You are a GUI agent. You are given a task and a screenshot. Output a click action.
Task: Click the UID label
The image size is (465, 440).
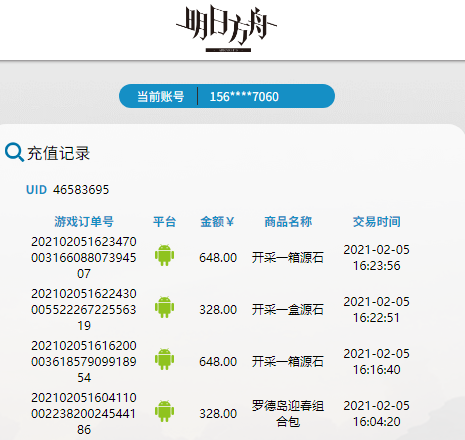click(36, 190)
